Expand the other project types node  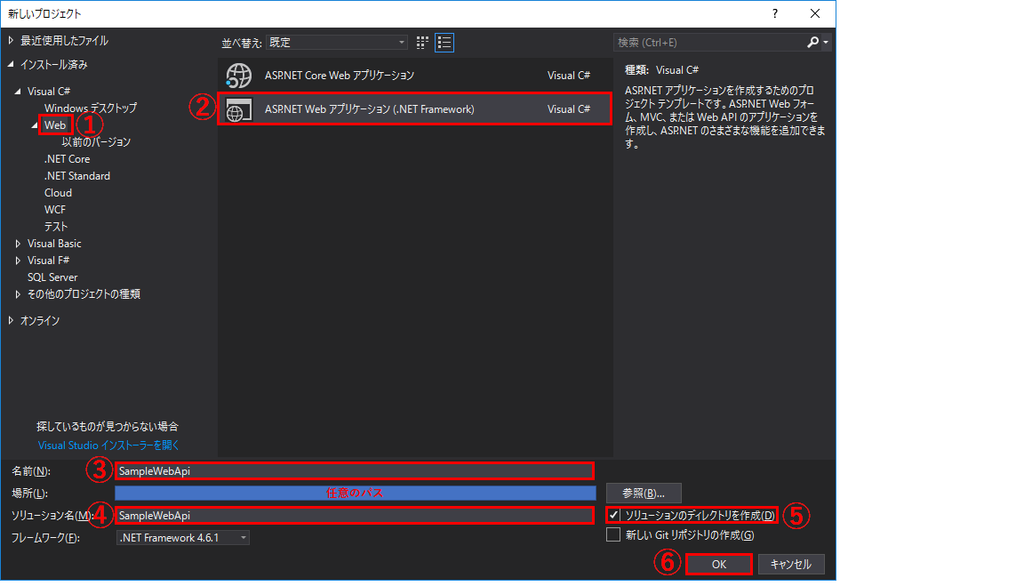click(x=18, y=295)
